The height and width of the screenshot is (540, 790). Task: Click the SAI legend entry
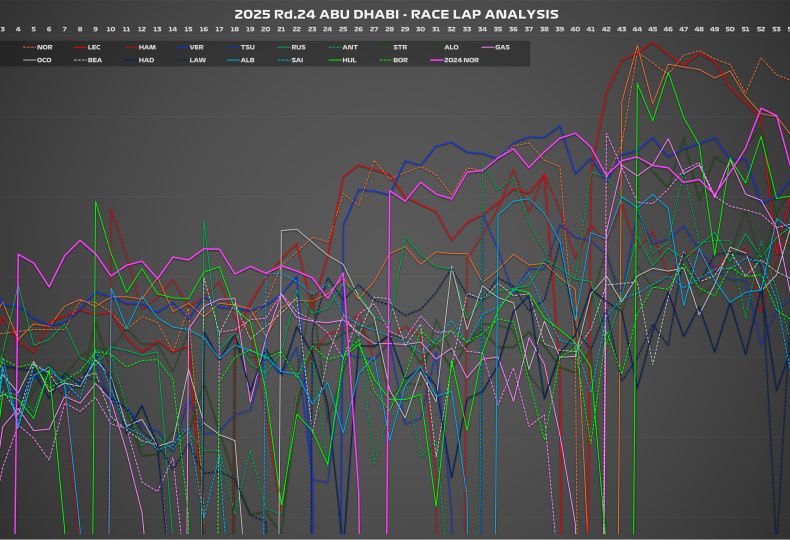tap(298, 60)
